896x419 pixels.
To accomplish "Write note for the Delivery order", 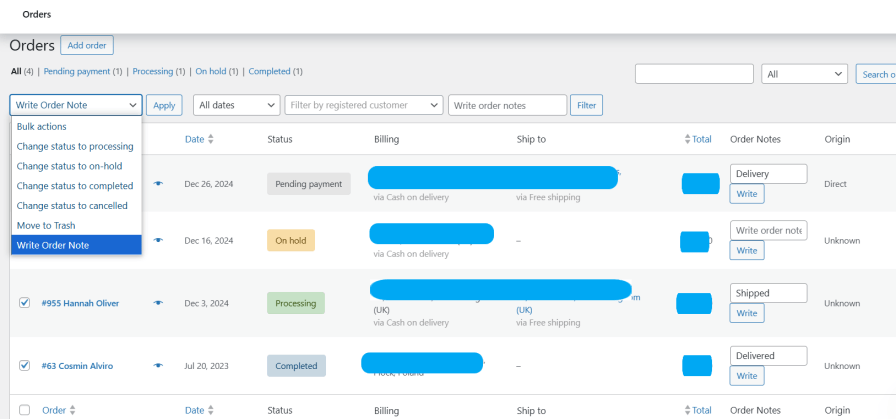I will pos(747,194).
